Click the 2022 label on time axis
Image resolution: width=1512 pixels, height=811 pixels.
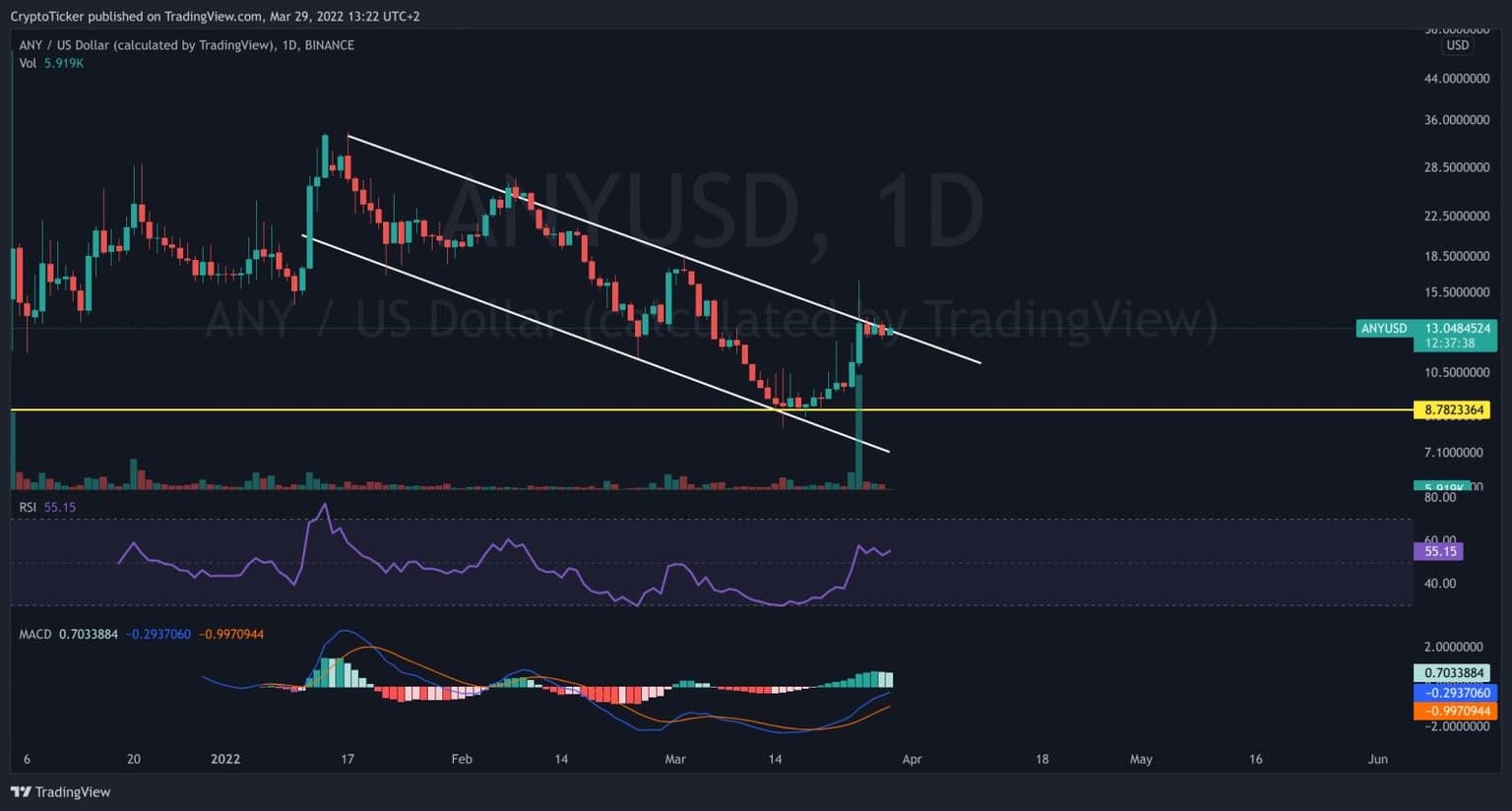(225, 759)
